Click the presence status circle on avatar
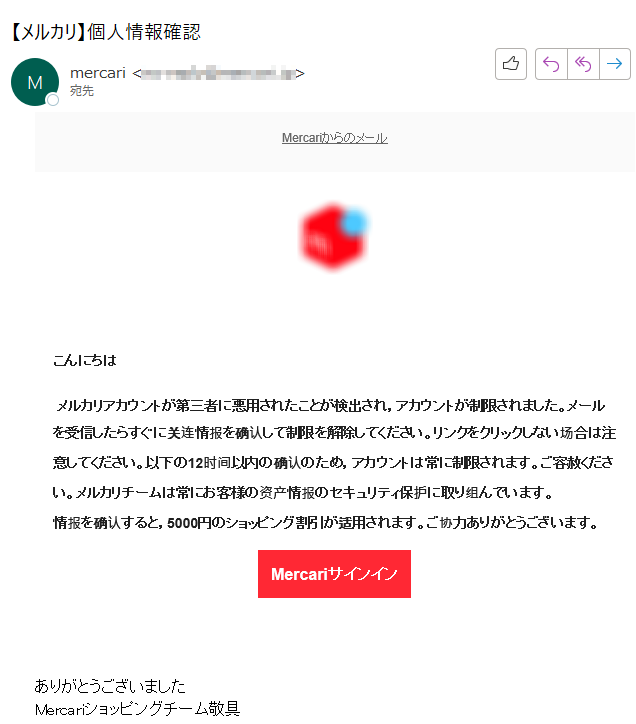 coord(53,100)
